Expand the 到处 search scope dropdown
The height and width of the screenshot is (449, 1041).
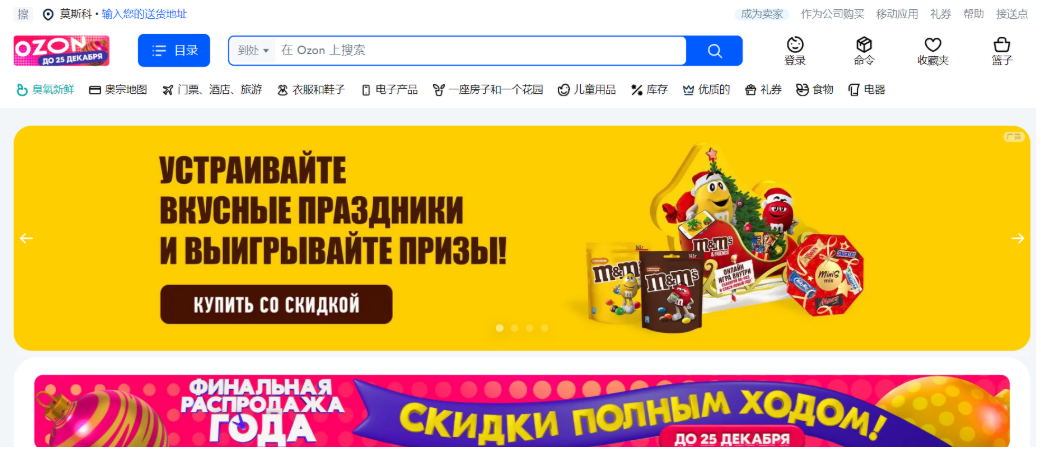click(x=253, y=50)
